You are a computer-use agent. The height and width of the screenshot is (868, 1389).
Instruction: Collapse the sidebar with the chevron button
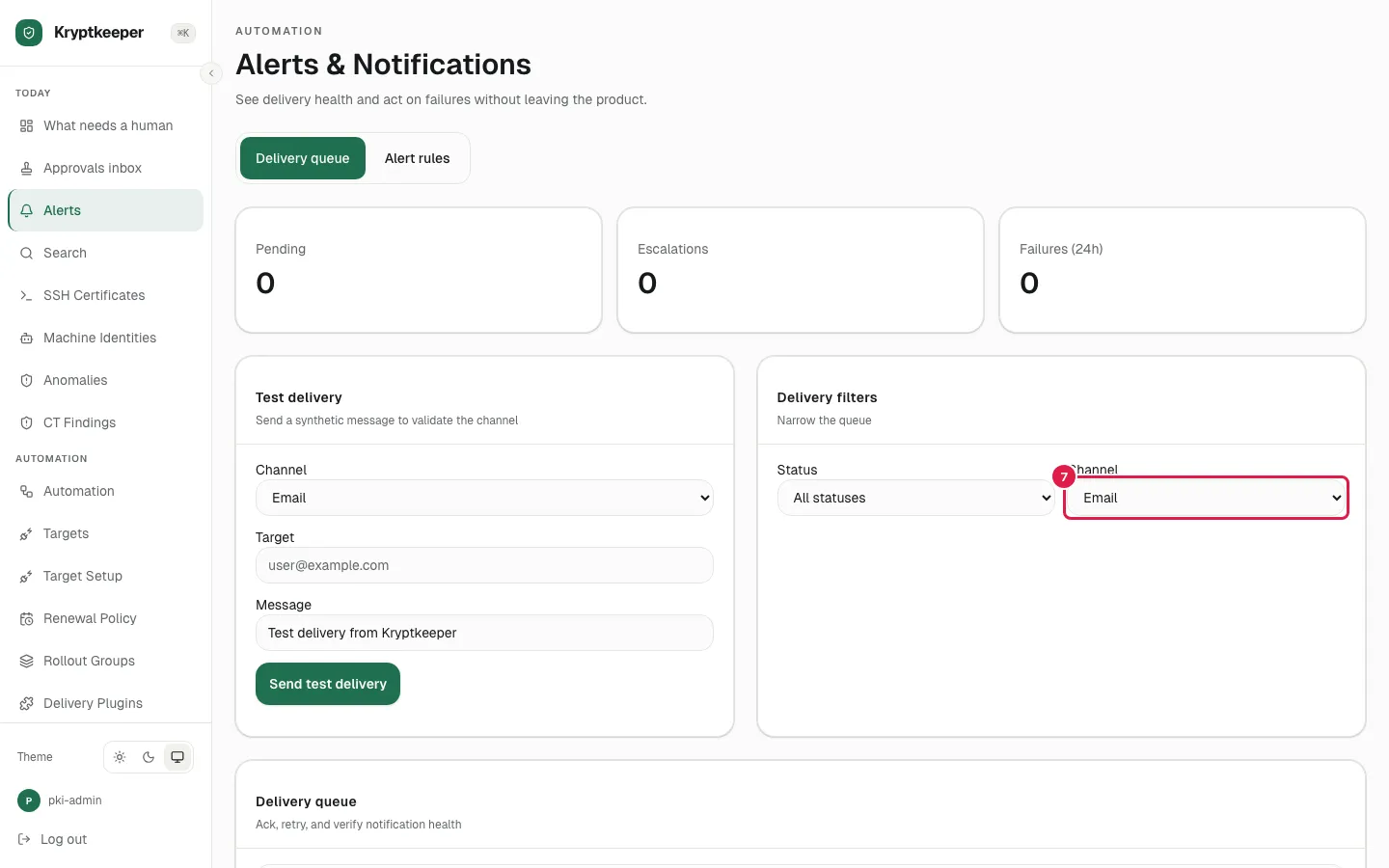point(211,73)
